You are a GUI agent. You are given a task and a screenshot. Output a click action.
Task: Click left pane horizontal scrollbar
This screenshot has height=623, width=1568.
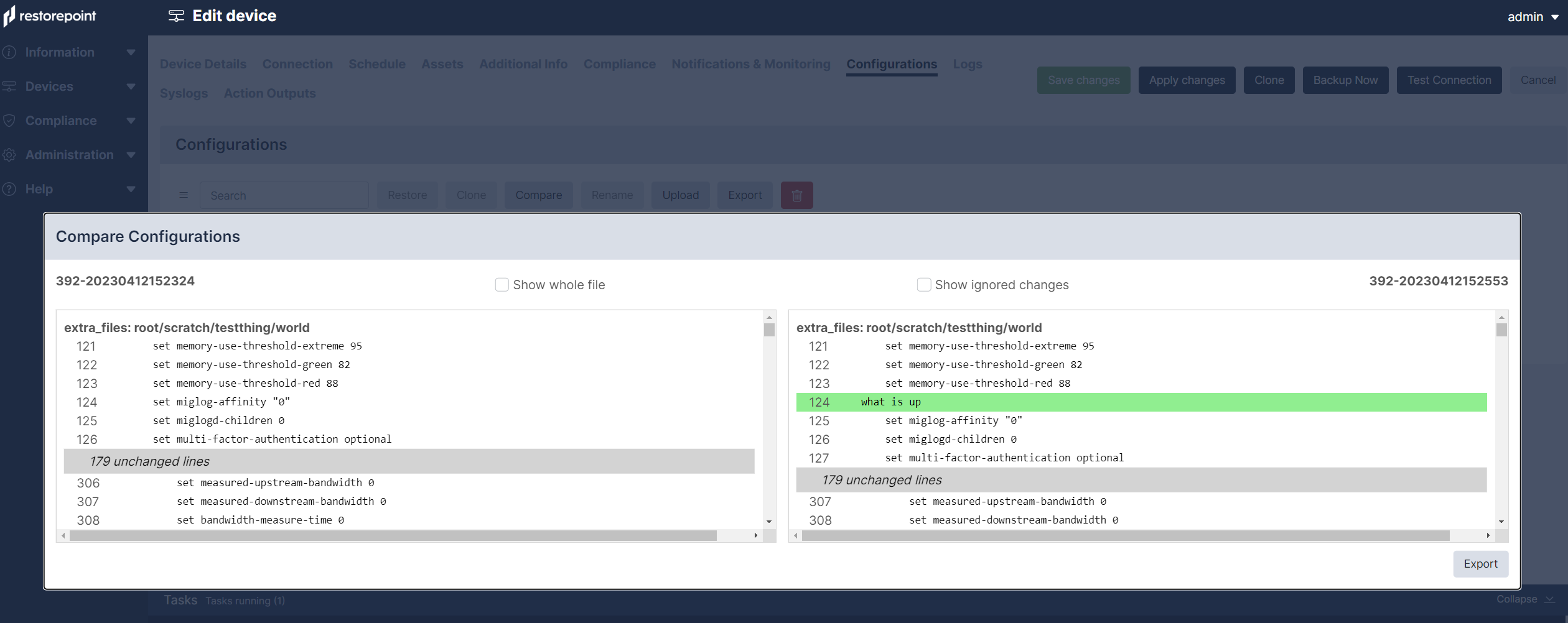tap(393, 535)
